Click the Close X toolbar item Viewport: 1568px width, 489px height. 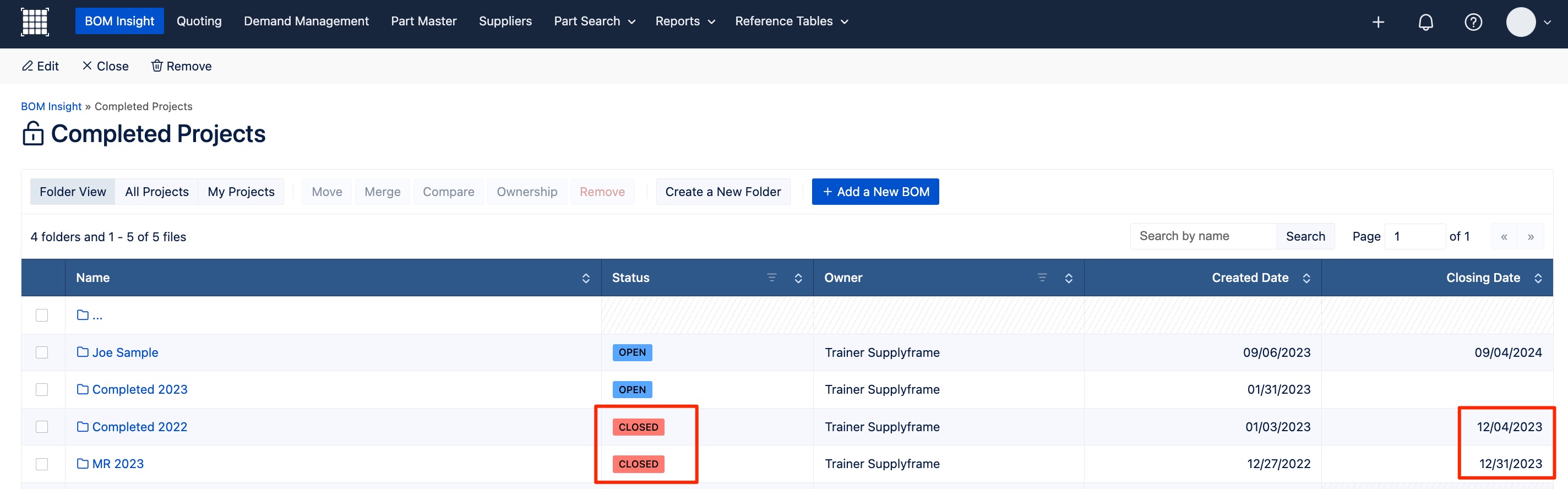[105, 66]
